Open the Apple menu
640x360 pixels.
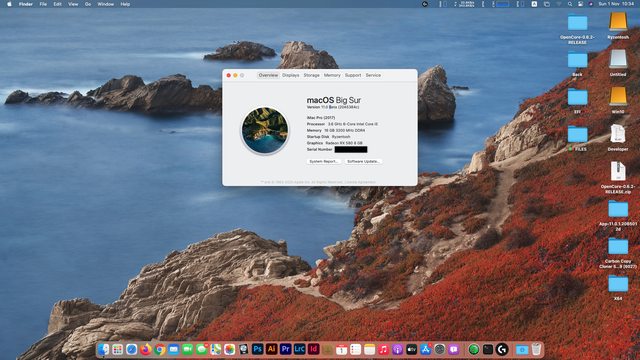click(9, 4)
